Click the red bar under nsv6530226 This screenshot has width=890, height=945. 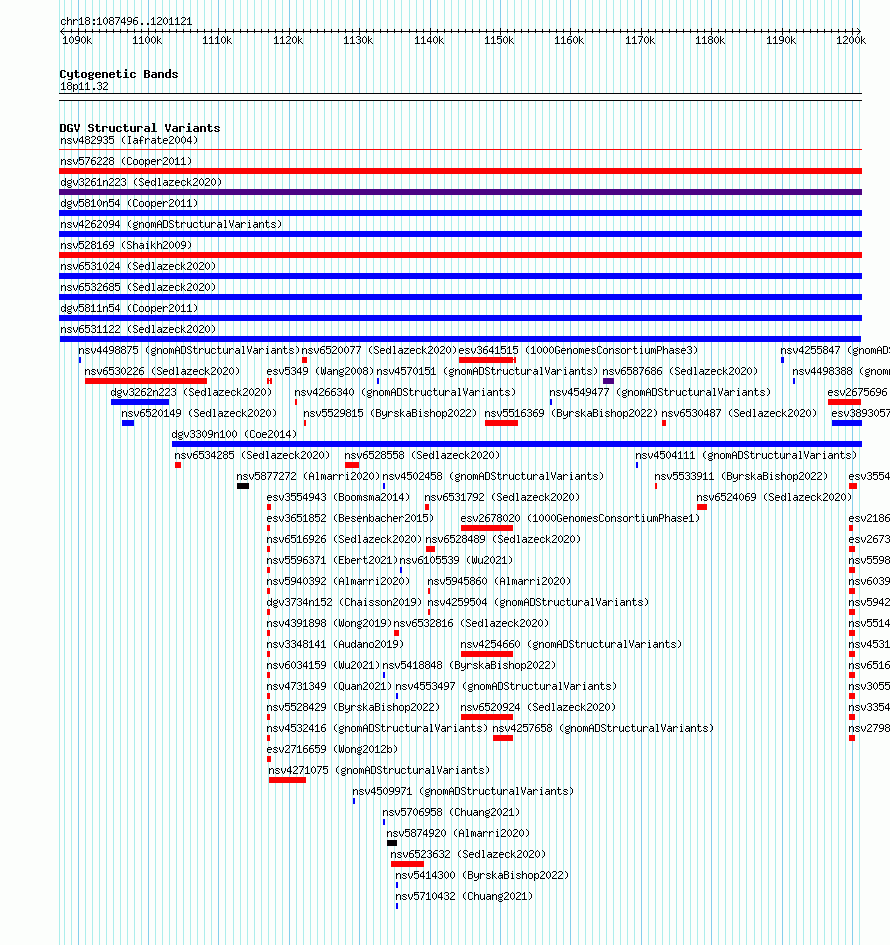tap(146, 381)
